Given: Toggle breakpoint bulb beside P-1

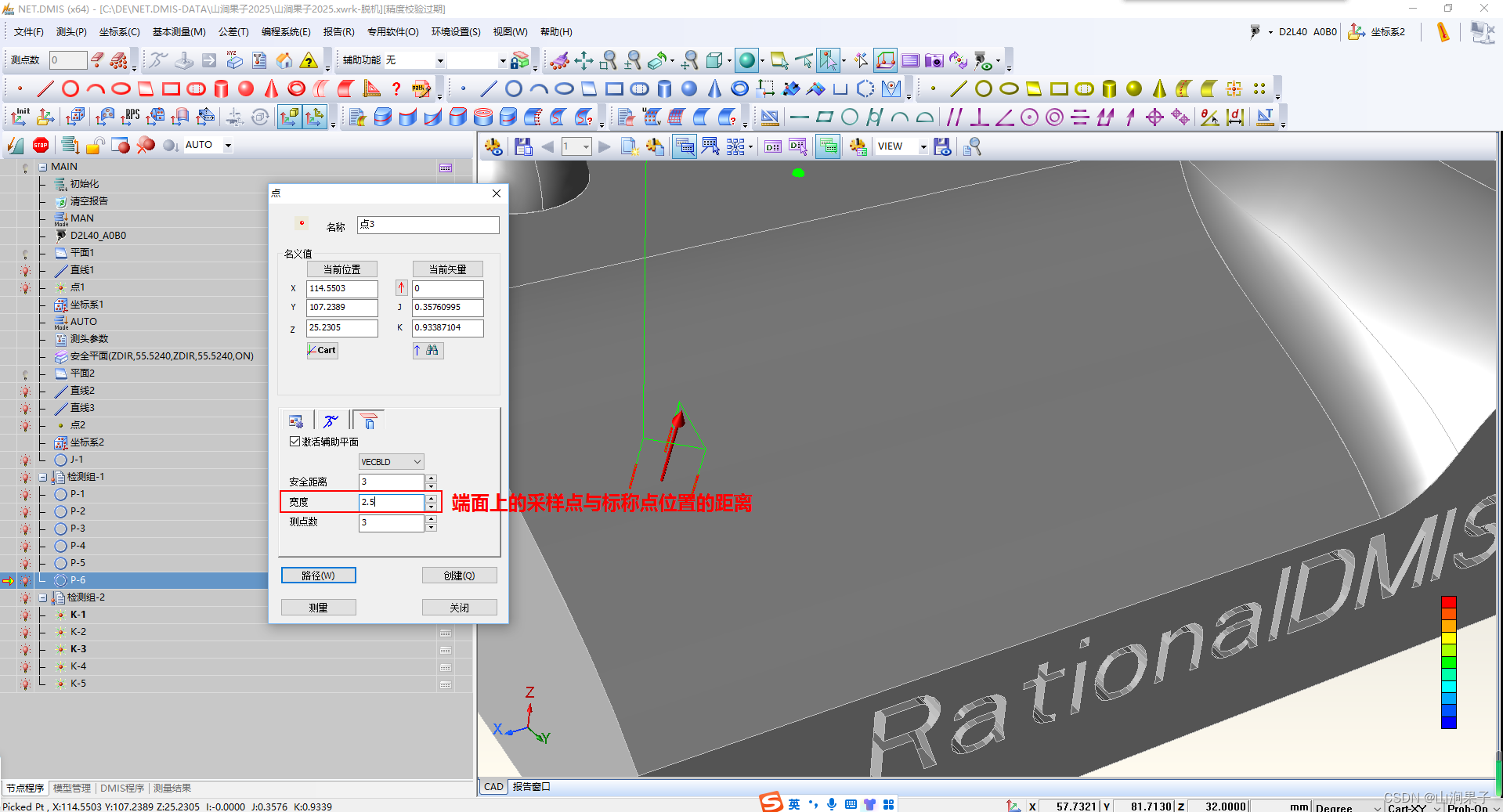Looking at the screenshot, I should 25,494.
